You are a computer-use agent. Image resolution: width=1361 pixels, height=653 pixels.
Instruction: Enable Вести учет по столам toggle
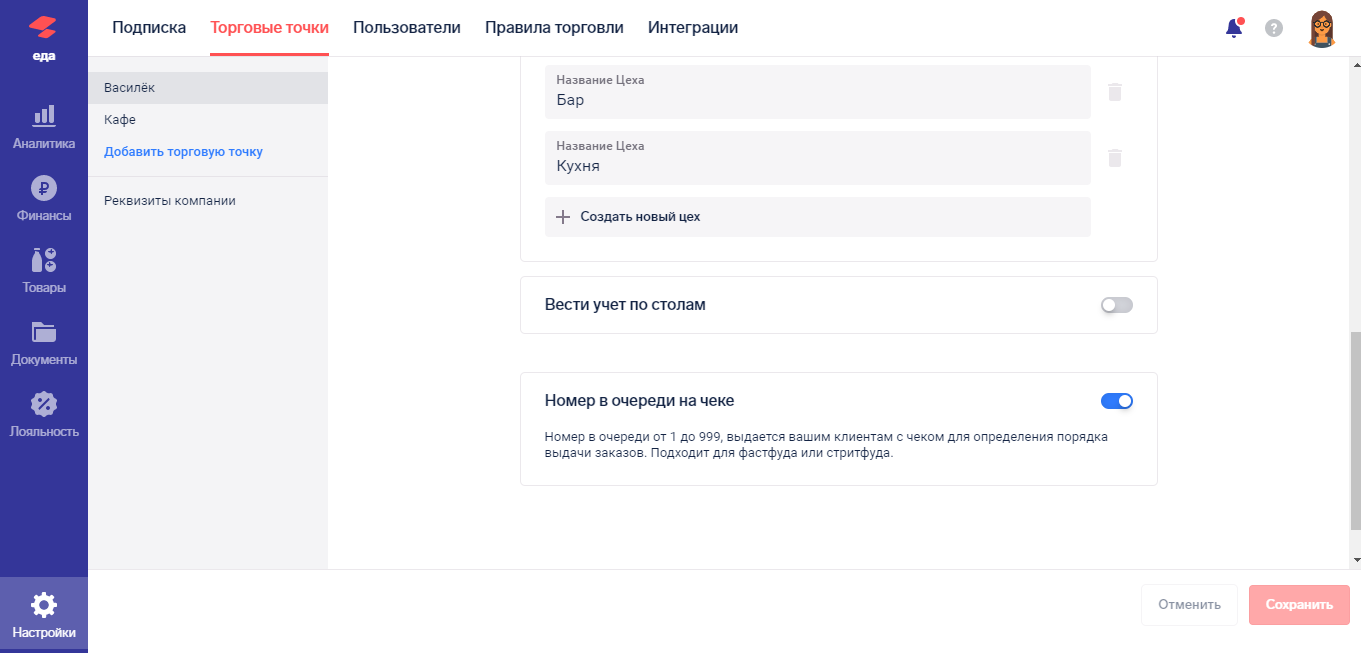[x=1117, y=305]
